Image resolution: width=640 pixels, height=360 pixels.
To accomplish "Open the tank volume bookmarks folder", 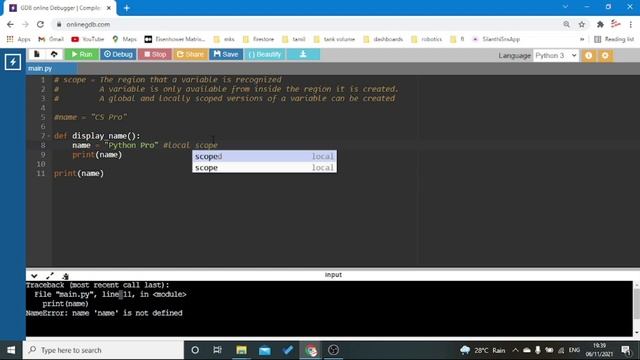I will tap(334, 39).
